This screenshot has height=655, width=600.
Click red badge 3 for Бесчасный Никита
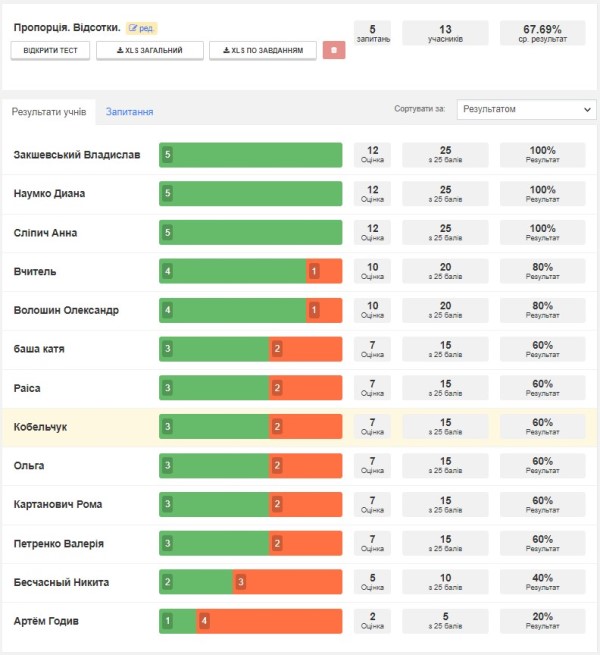(241, 582)
